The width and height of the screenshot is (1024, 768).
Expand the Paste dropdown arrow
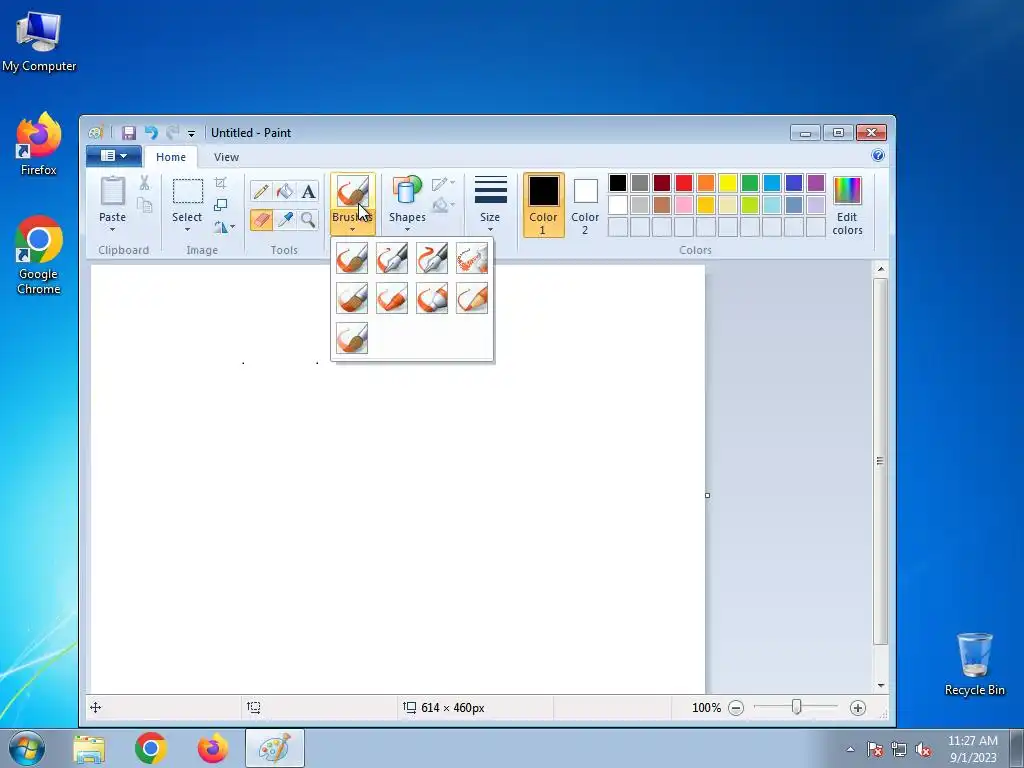tap(112, 229)
